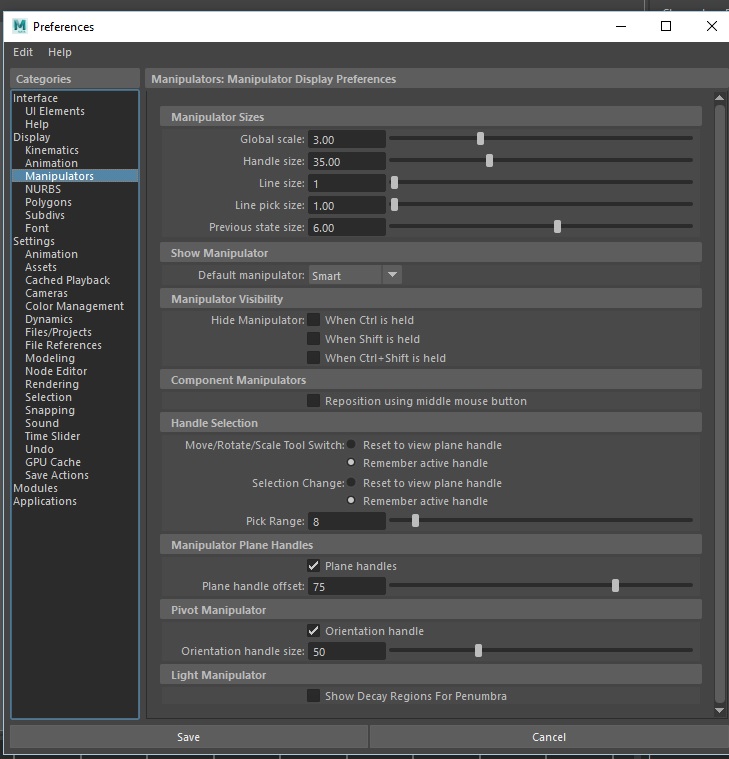729x759 pixels.
Task: Click scroll up arrow of preferences panel
Action: (x=719, y=97)
